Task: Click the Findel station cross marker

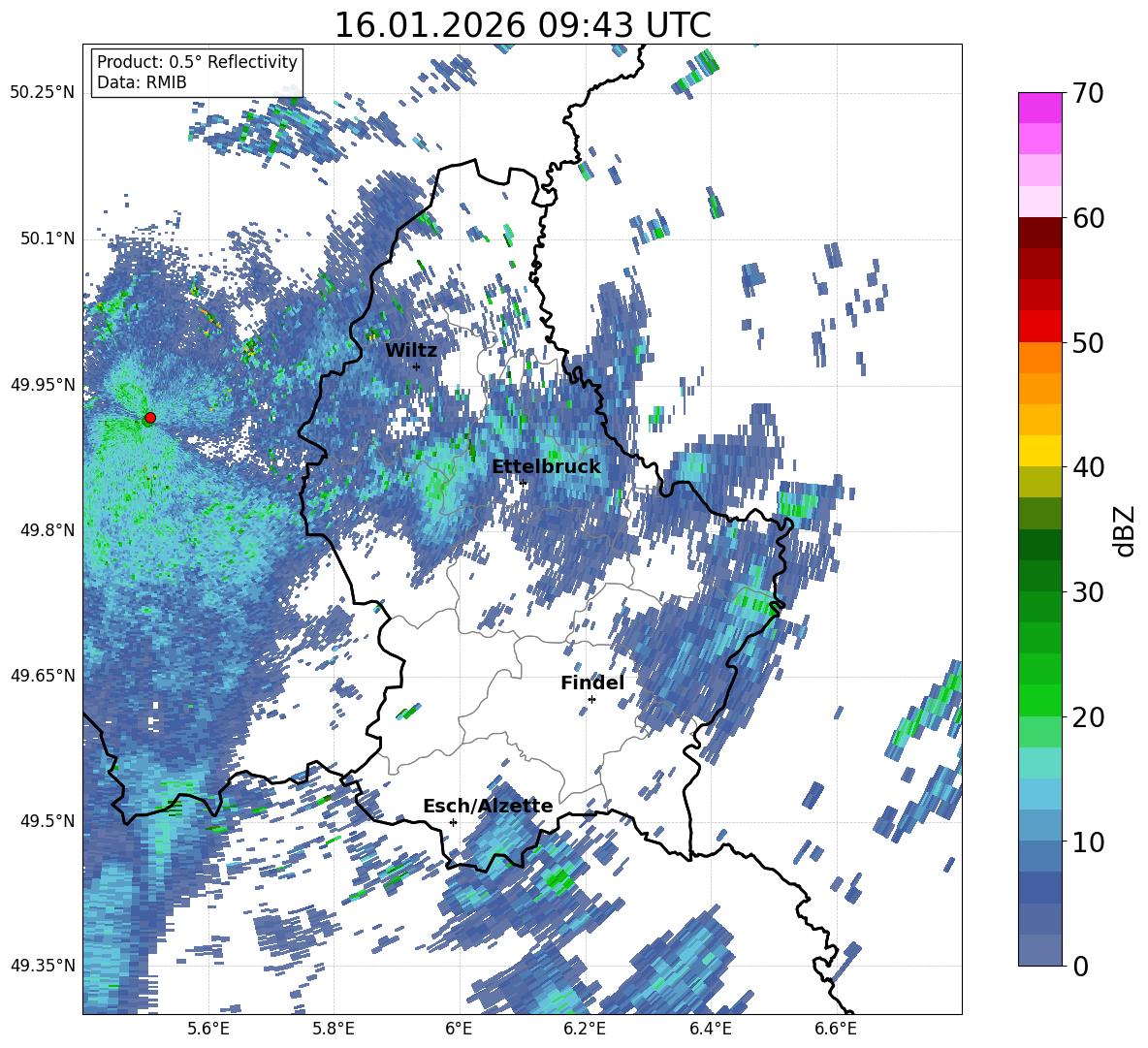Action: (x=591, y=700)
